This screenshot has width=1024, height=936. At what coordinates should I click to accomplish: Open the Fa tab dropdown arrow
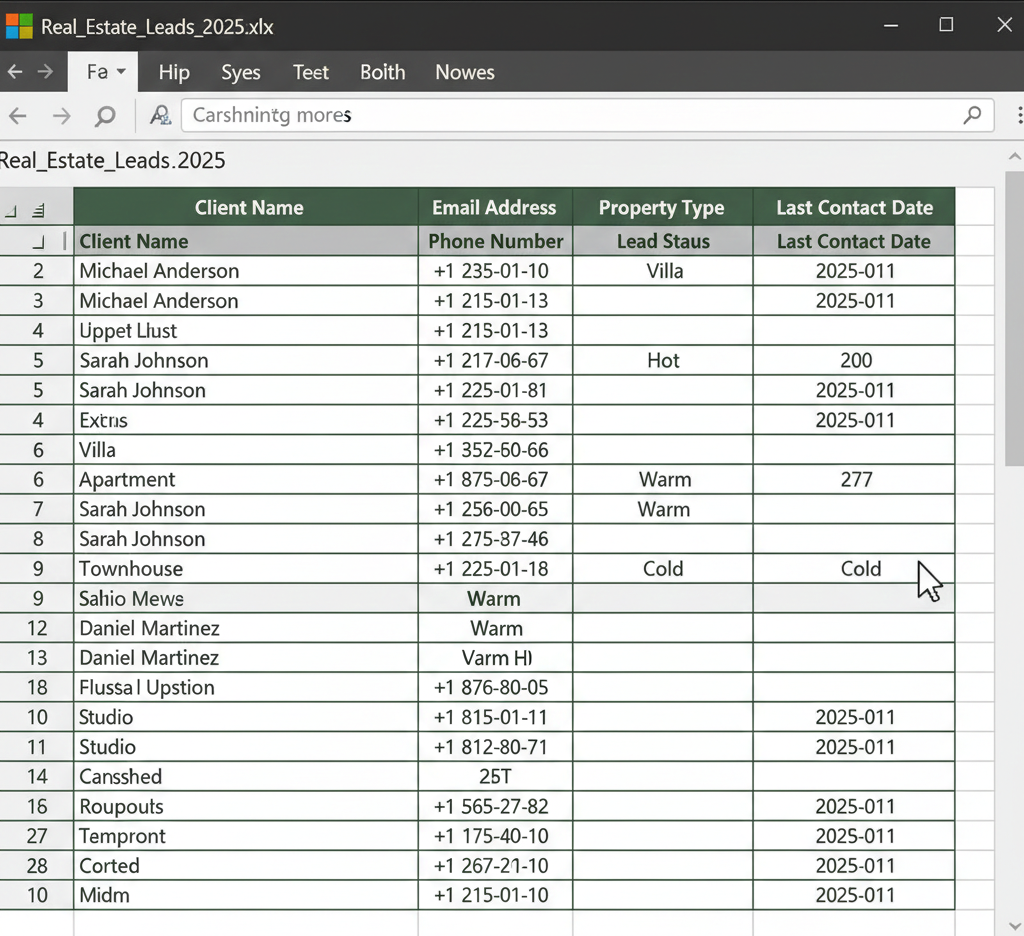click(x=121, y=71)
